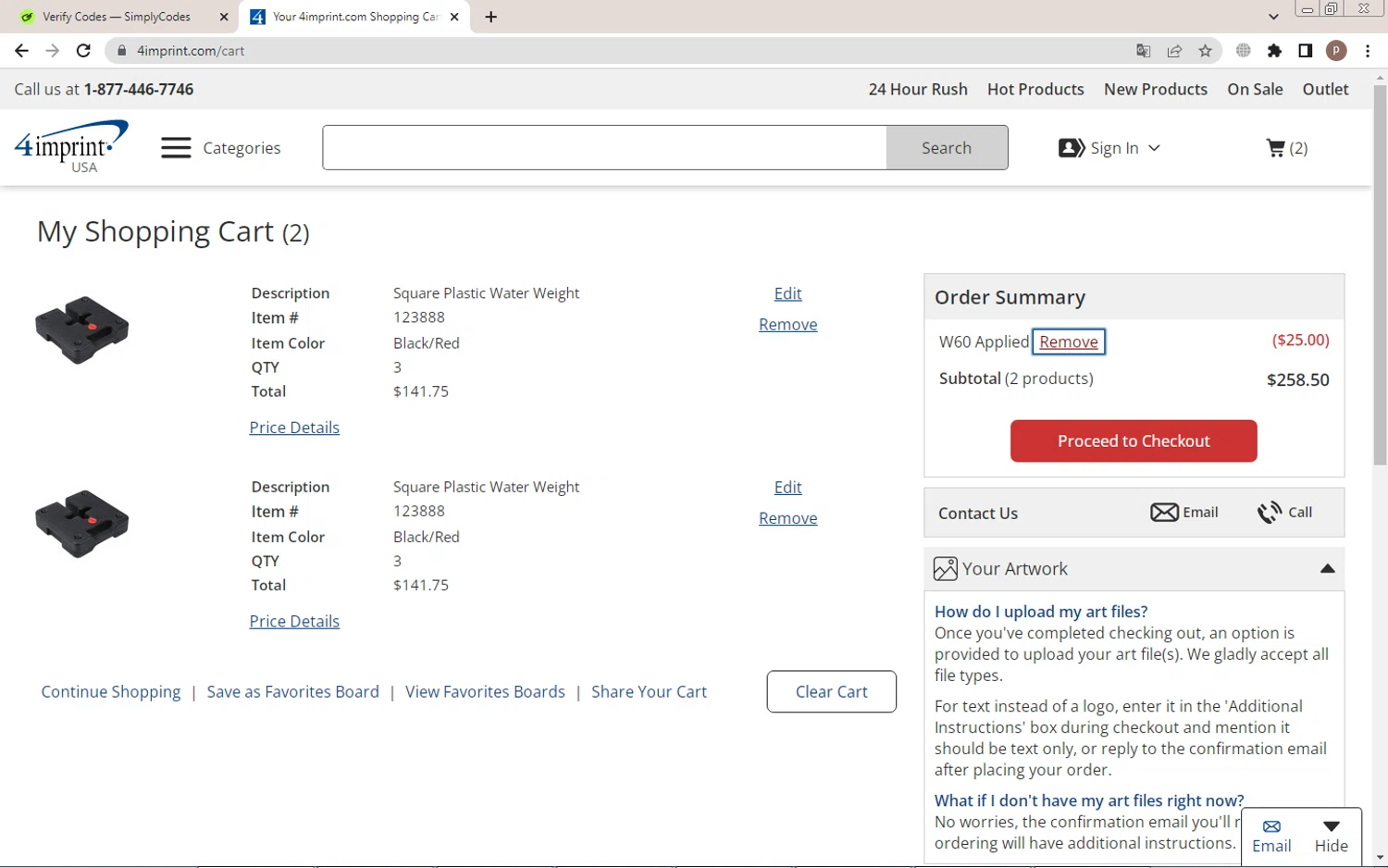
Task: Open 'What if I don't have my art files' question
Action: coord(1089,800)
